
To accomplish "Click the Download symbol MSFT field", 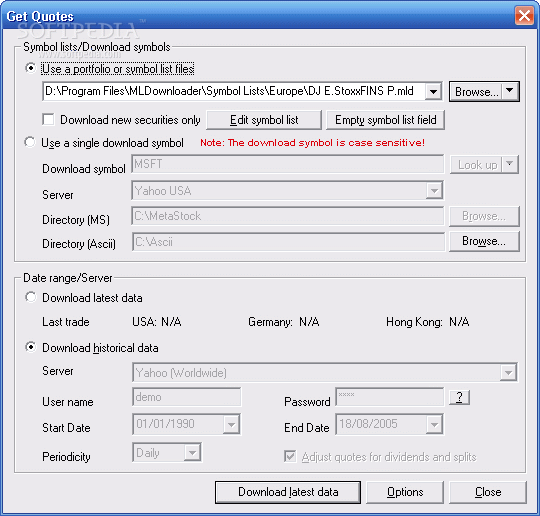I will [x=288, y=164].
